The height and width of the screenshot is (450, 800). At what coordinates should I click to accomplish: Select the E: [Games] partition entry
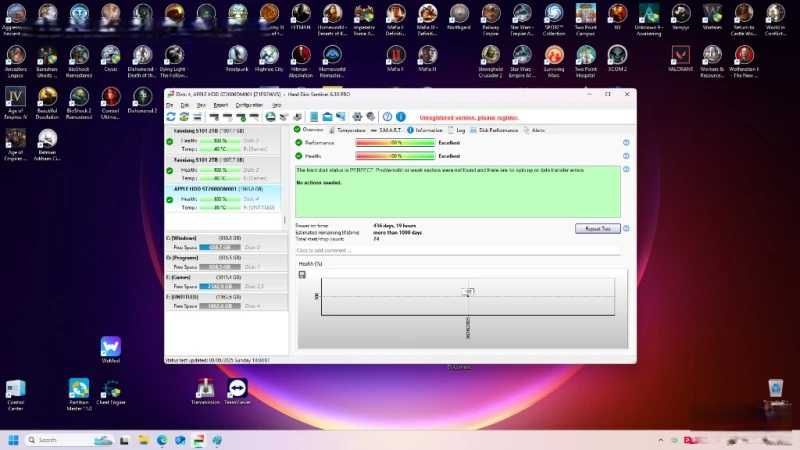point(227,282)
